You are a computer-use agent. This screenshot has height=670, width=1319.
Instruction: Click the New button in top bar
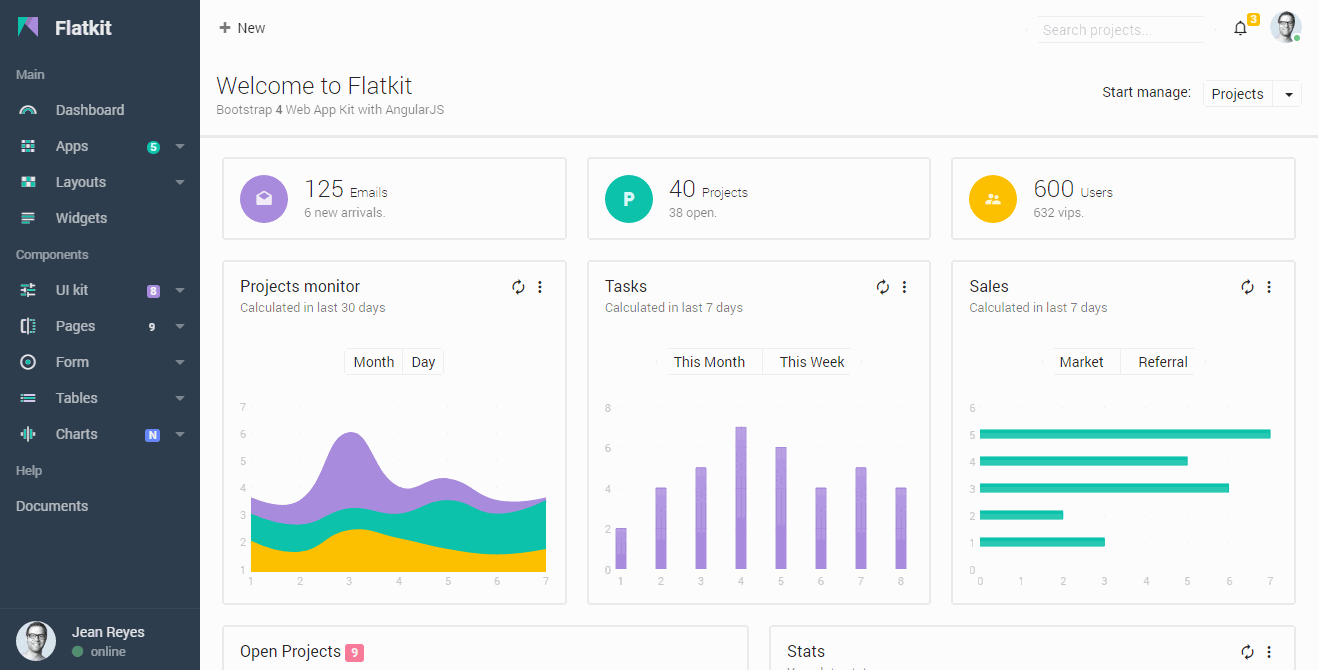pos(242,28)
